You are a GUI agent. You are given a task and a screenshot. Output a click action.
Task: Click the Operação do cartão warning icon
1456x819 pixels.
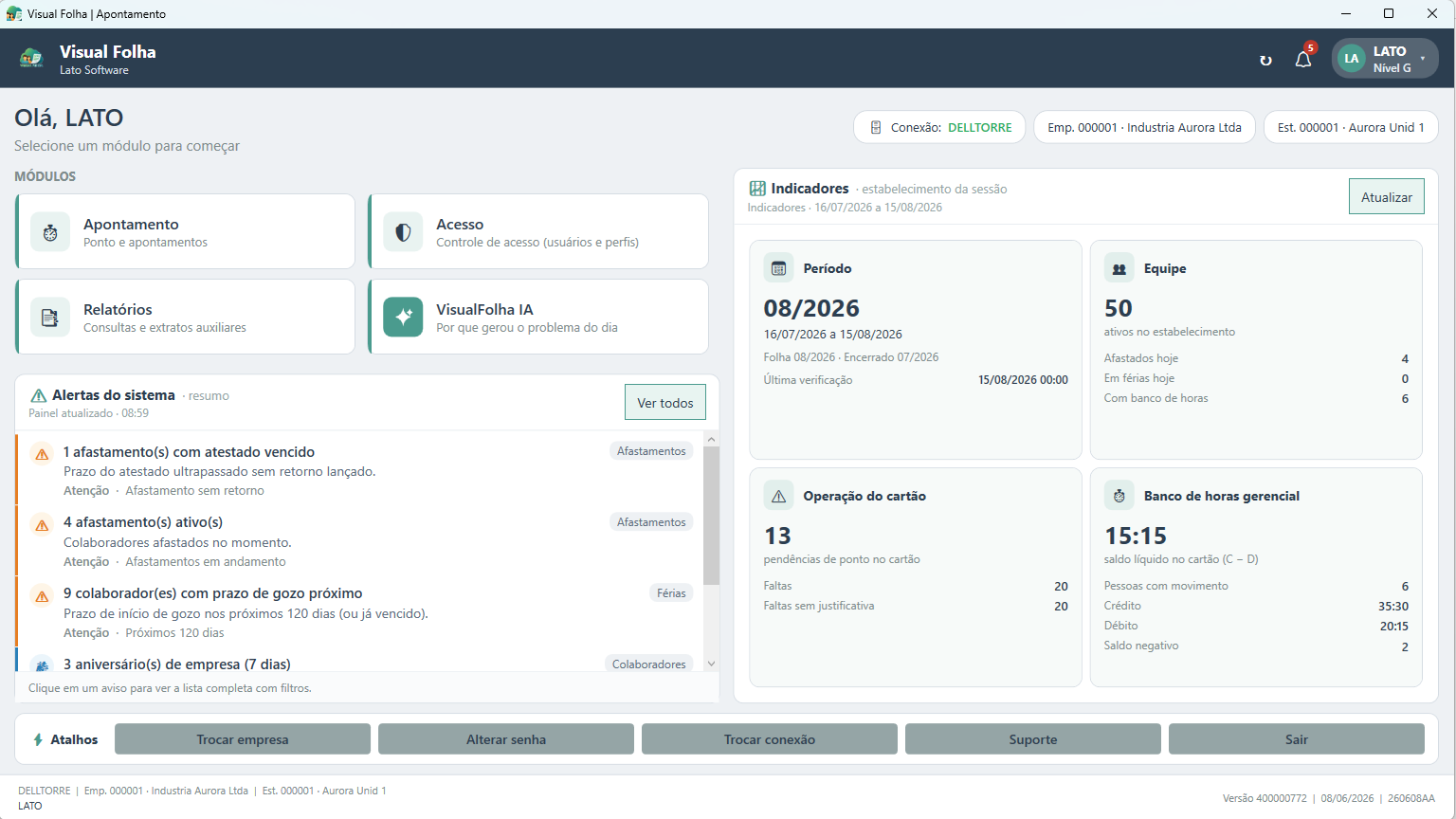pos(778,496)
